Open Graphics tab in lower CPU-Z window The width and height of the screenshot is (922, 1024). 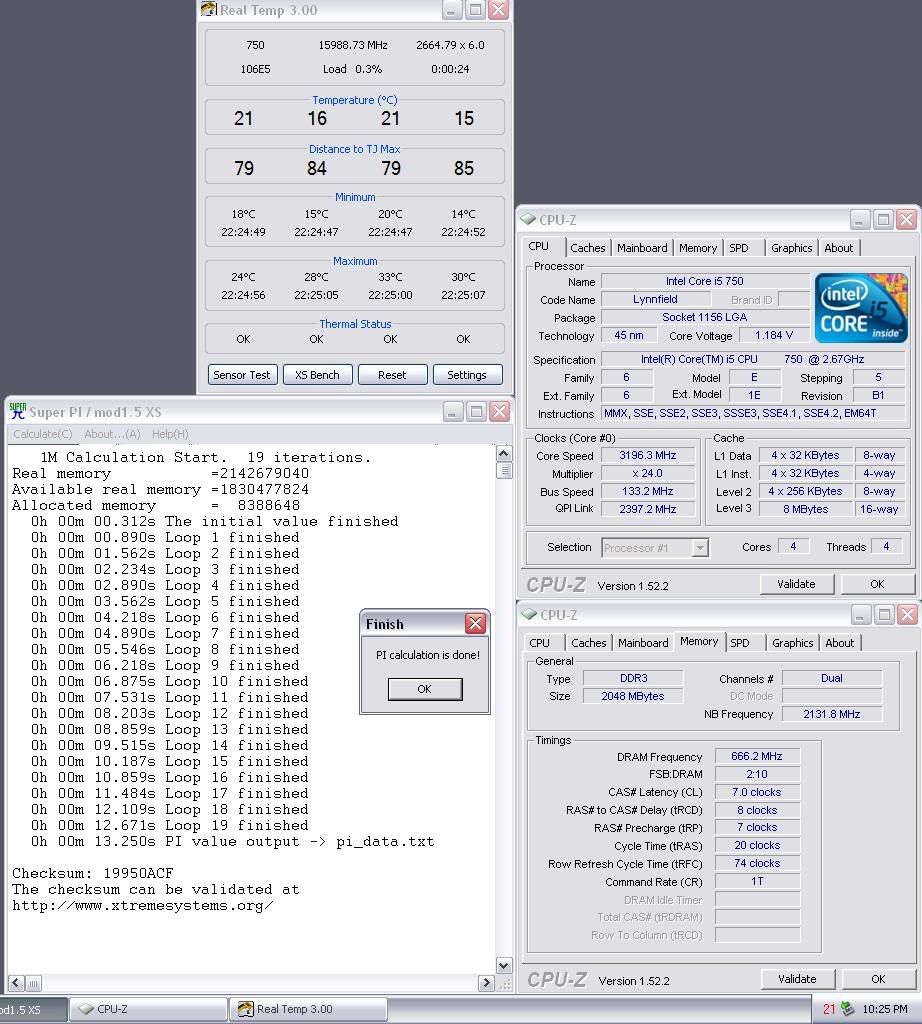[x=793, y=643]
